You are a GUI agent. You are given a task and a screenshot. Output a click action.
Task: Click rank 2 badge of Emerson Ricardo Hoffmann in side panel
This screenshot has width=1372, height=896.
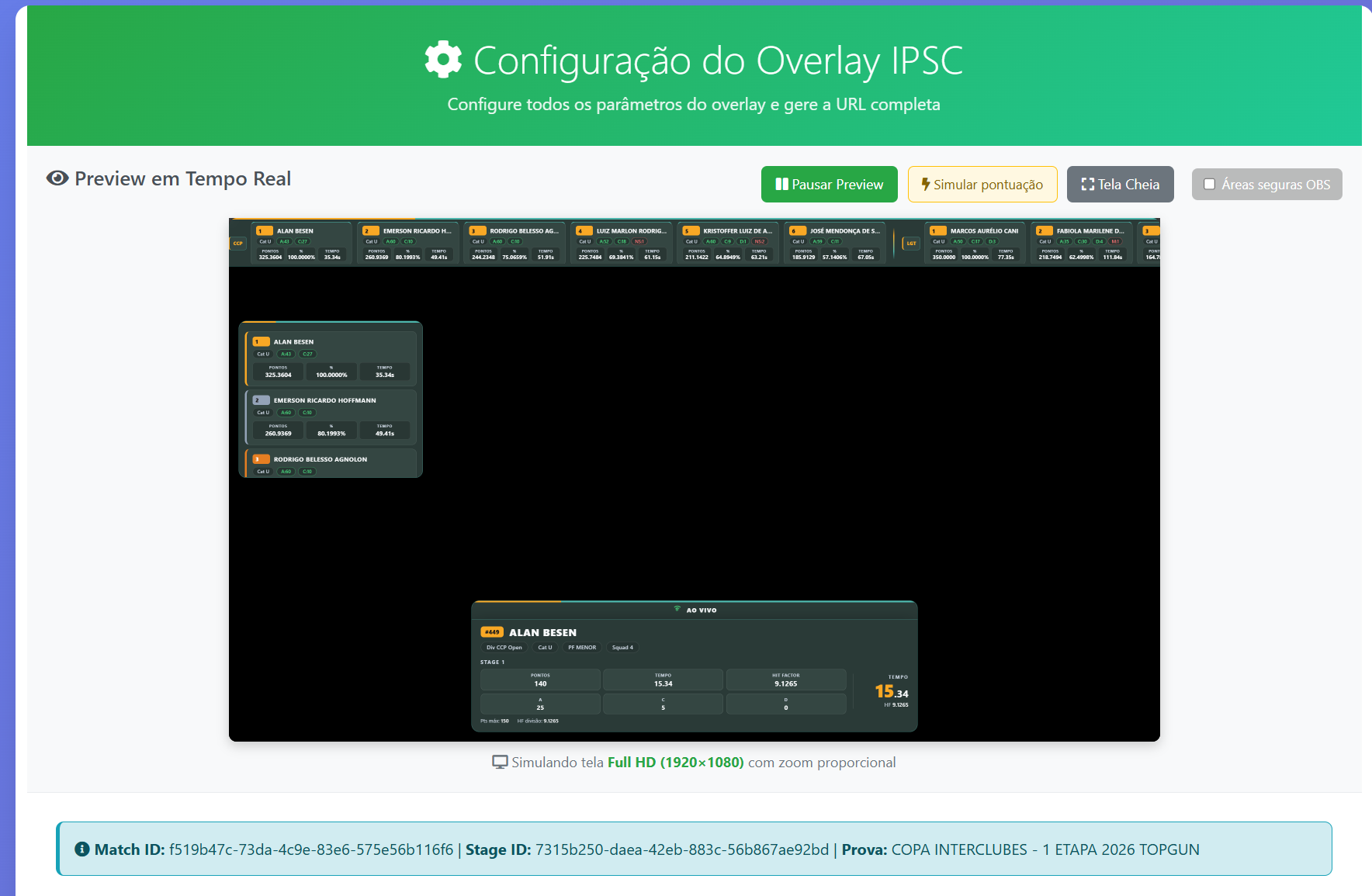tap(261, 400)
